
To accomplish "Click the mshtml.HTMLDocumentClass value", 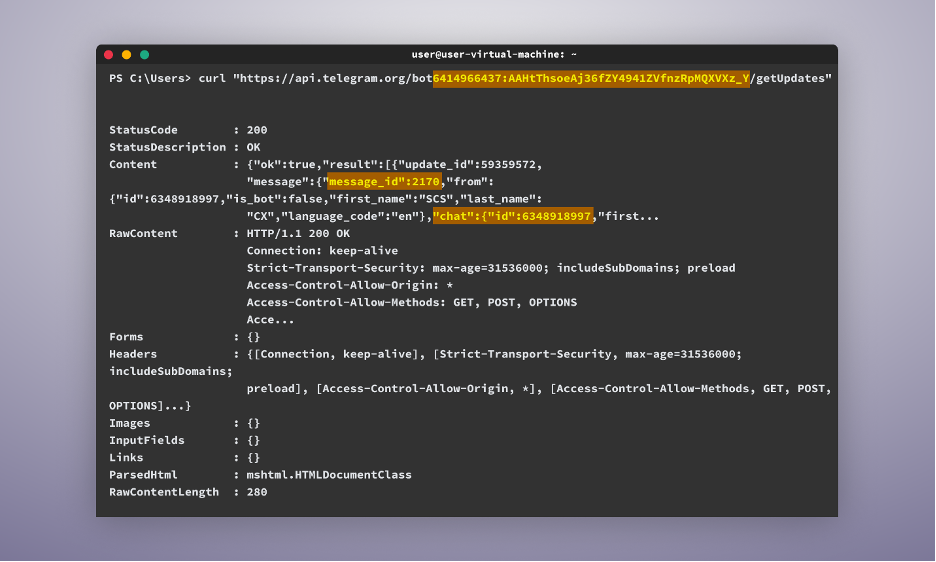I will tap(329, 475).
